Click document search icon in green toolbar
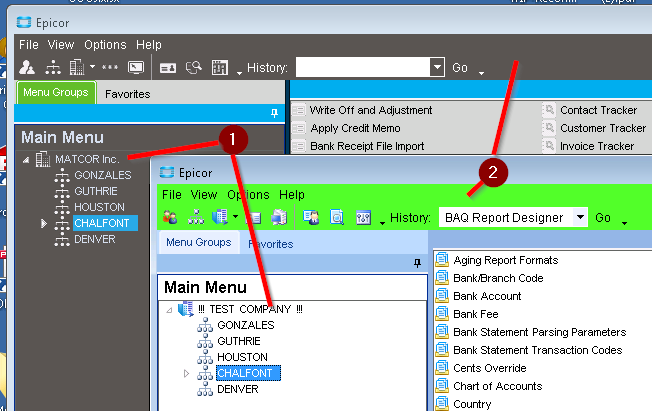Screen dimensions: 652x411 [337, 217]
